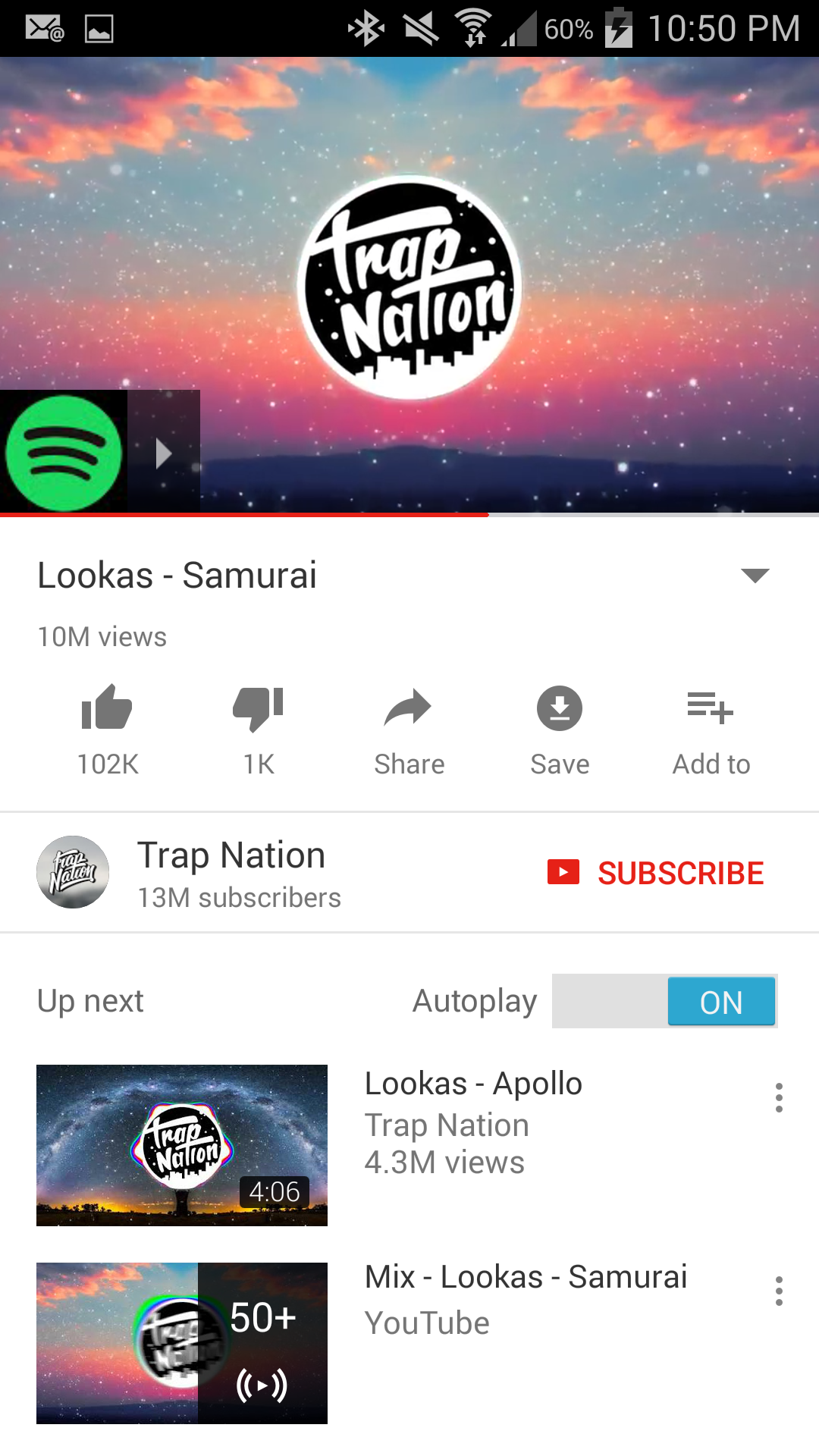Viewport: 819px width, 1456px height.
Task: Tap Add to playlist icon
Action: [710, 708]
